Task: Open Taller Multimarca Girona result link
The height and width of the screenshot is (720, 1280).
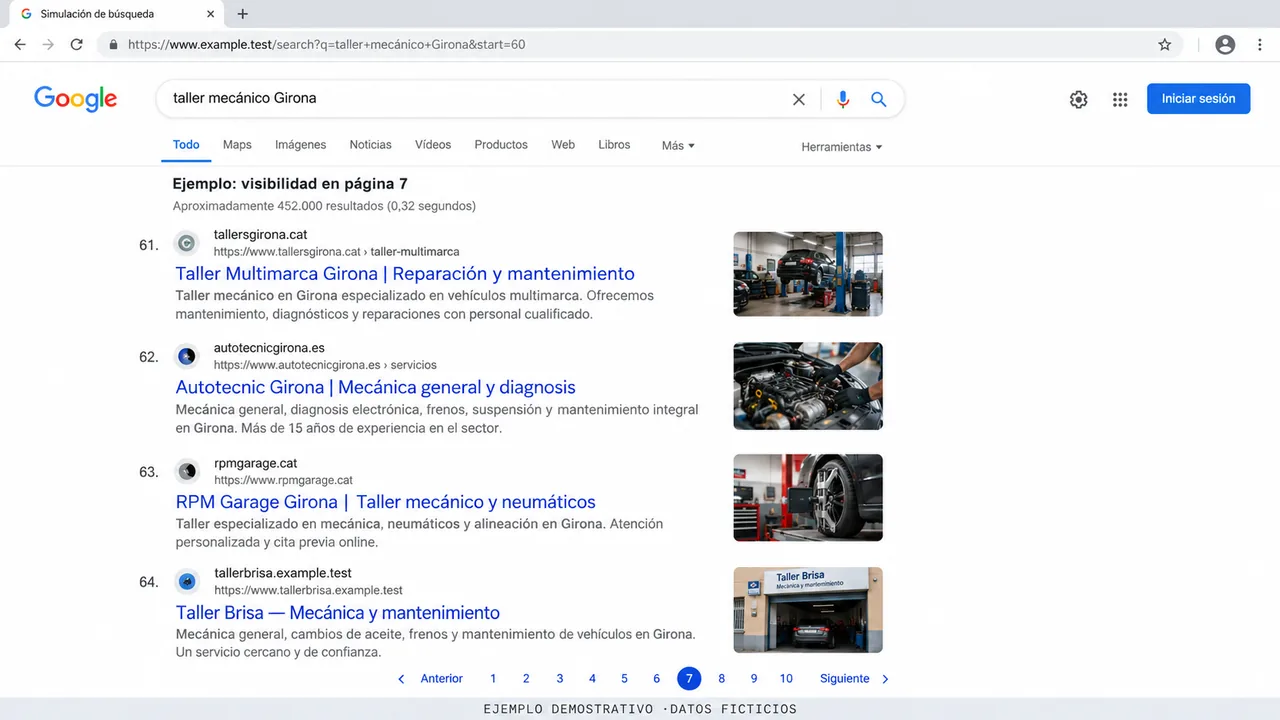Action: [x=405, y=274]
